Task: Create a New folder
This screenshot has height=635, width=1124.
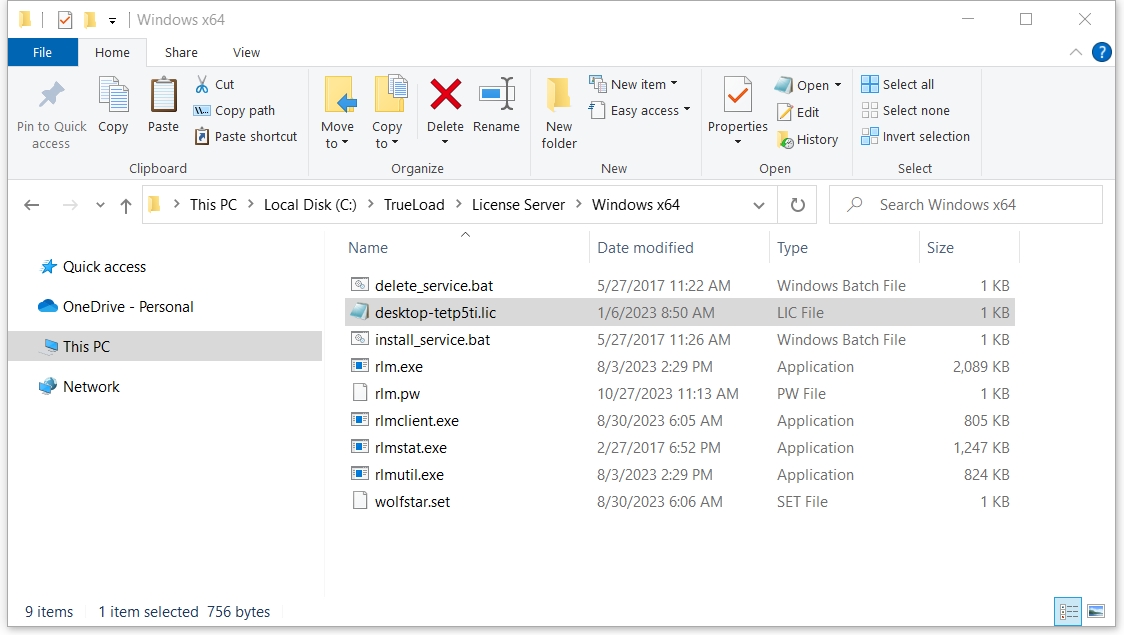Action: coord(559,97)
